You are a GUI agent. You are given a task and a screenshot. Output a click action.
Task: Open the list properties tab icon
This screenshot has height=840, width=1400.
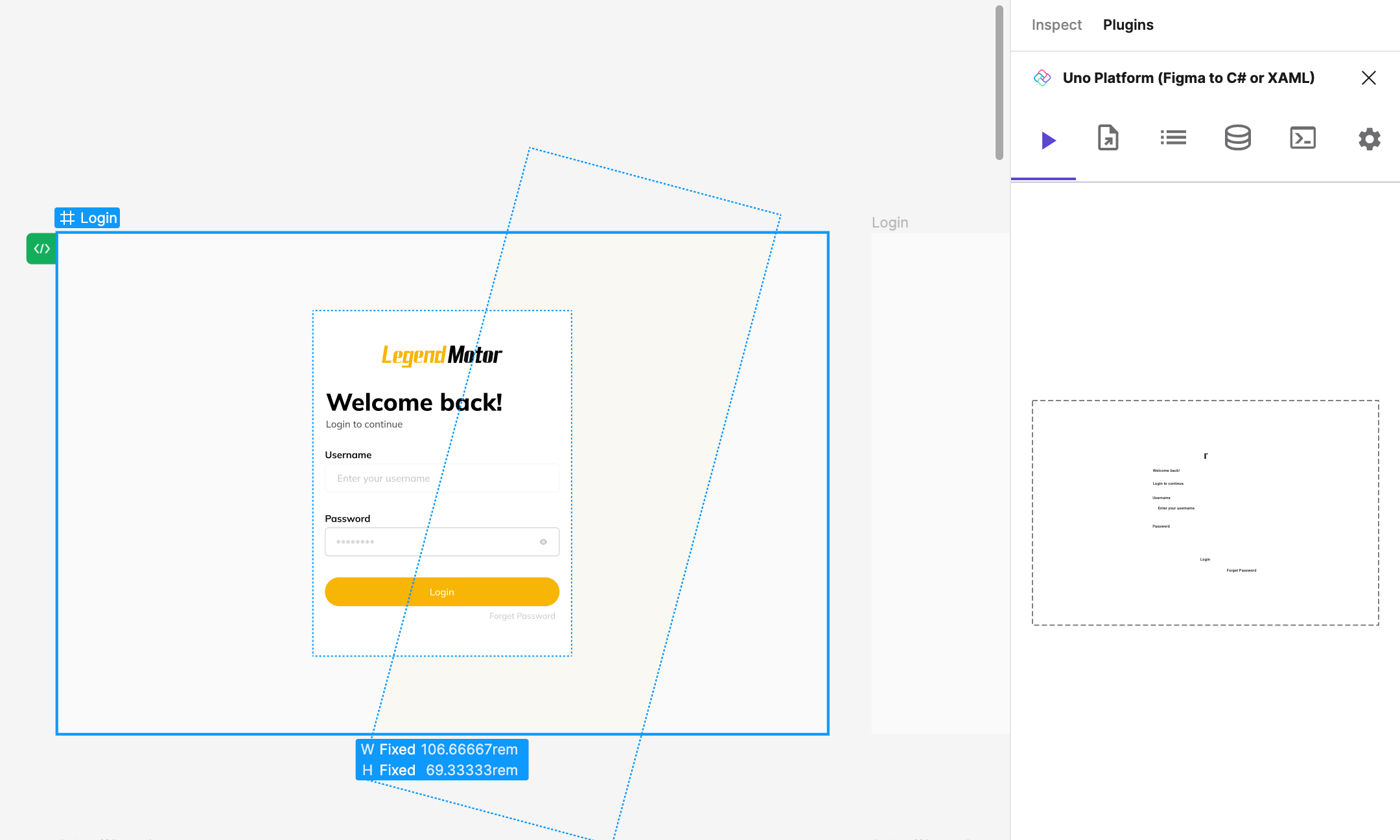coord(1173,137)
